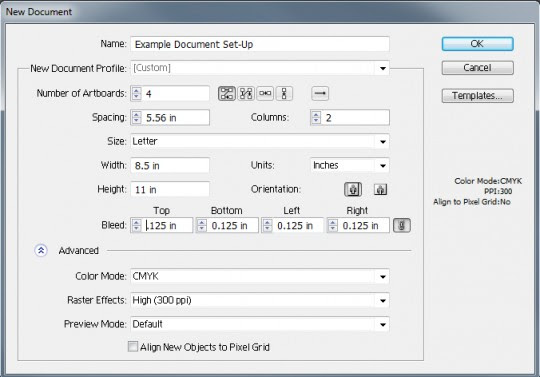Toggle the bleed link chain icon
Viewport: 540px width, 377px height.
(402, 226)
